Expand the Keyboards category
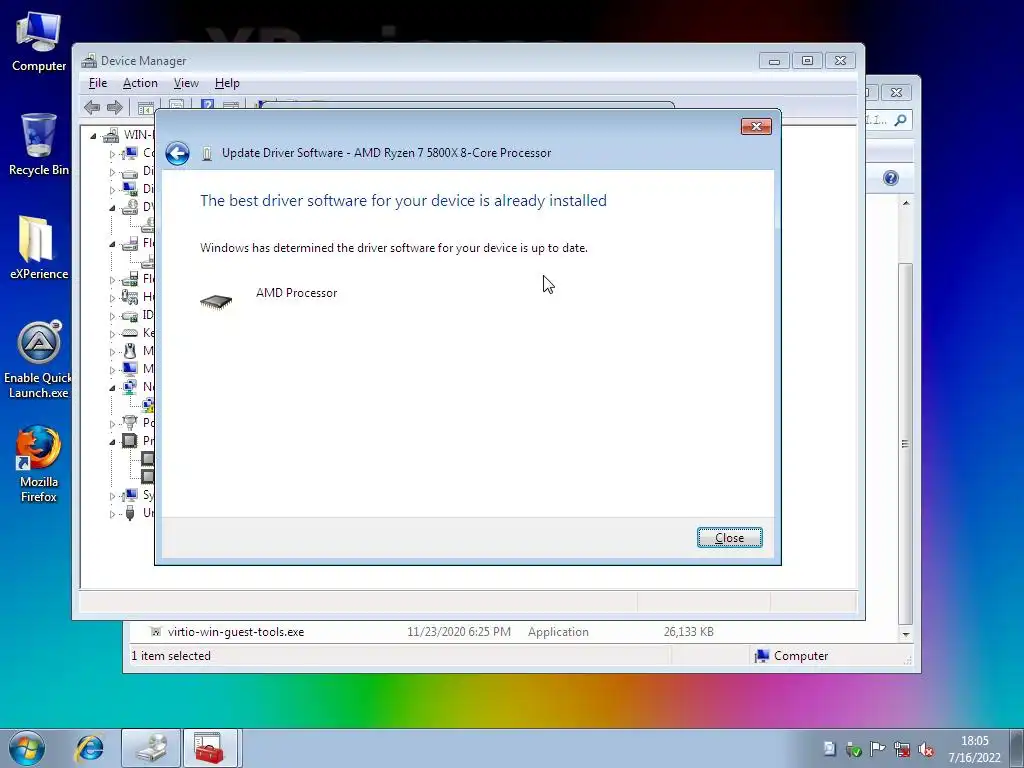Viewport: 1024px width, 768px height. 112,334
